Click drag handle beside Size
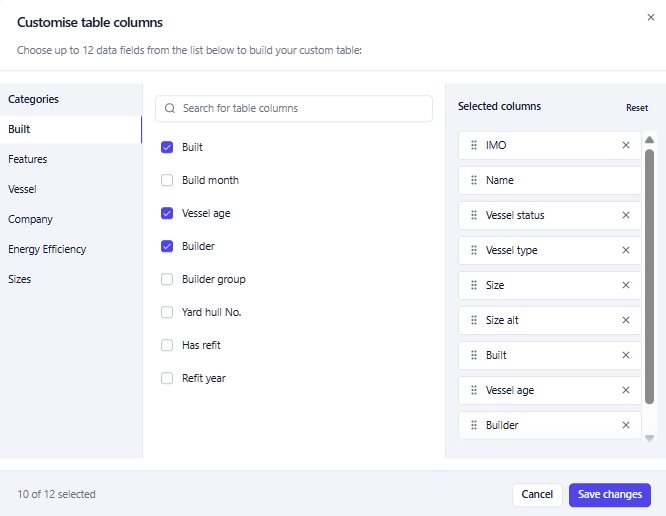Image resolution: width=666 pixels, height=516 pixels. pos(474,285)
